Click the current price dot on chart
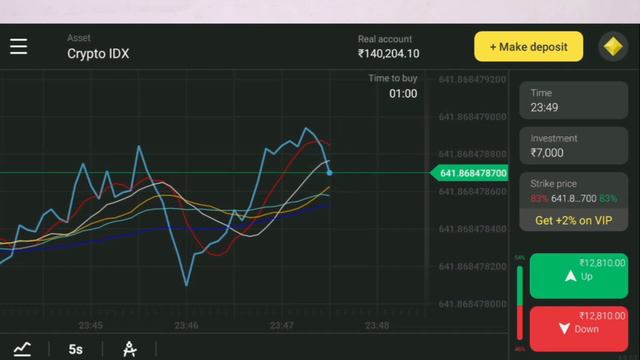 click(329, 173)
